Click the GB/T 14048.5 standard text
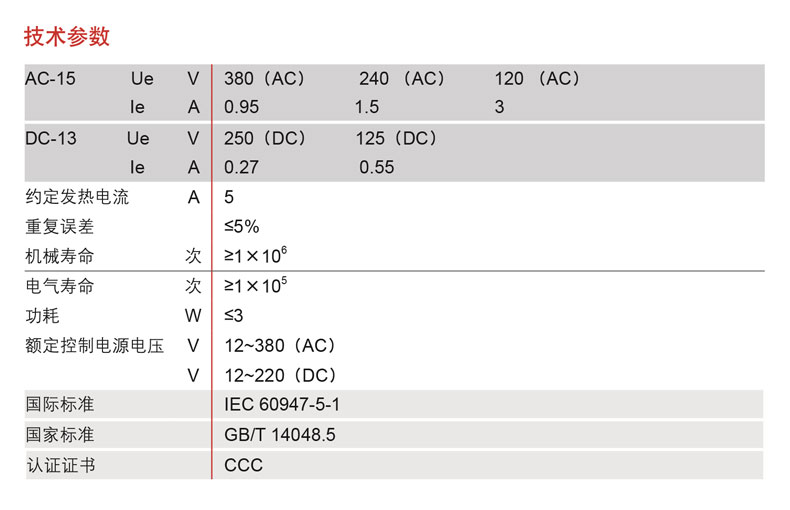Image resolution: width=790 pixels, height=510 pixels. pyautogui.click(x=280, y=435)
